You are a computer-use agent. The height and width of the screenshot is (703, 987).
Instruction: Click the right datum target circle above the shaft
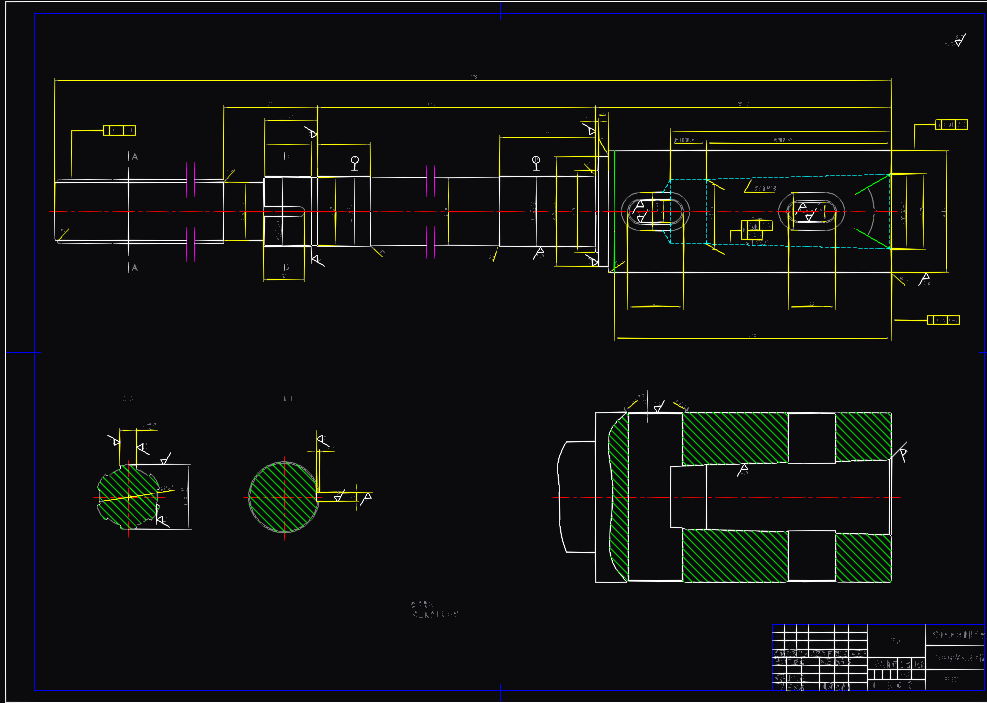pyautogui.click(x=536, y=164)
